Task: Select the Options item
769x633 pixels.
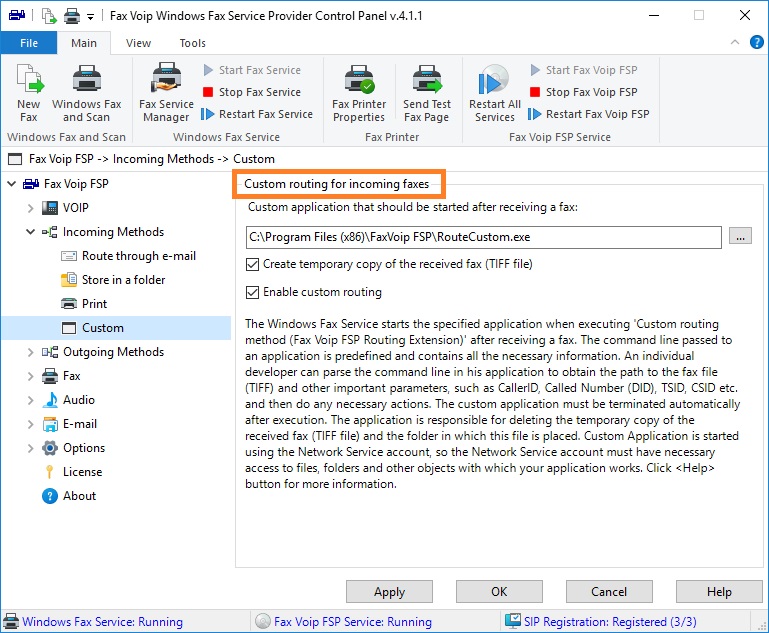Action: coord(74,448)
